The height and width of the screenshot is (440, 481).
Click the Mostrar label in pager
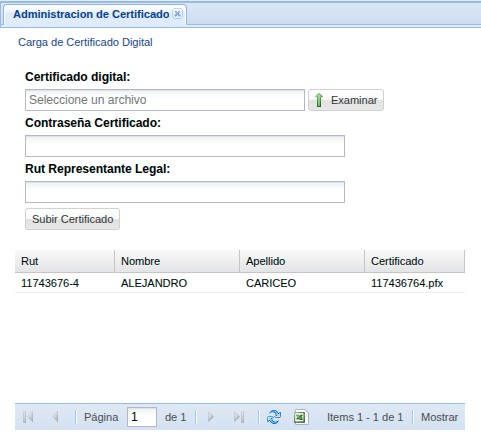coord(439,417)
